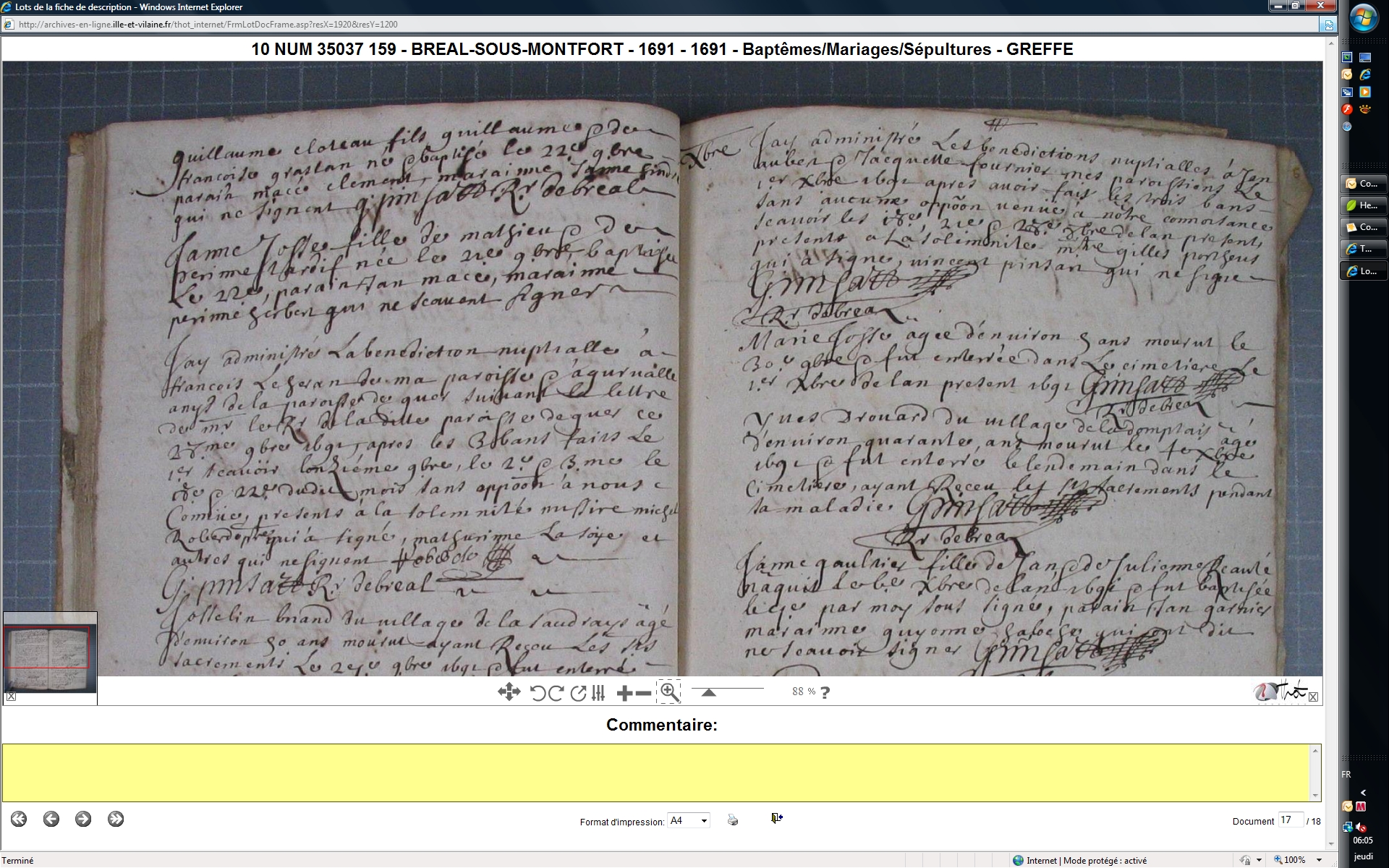The width and height of the screenshot is (1389, 868).
Task: Click the page overview thumbnail
Action: click(x=49, y=653)
